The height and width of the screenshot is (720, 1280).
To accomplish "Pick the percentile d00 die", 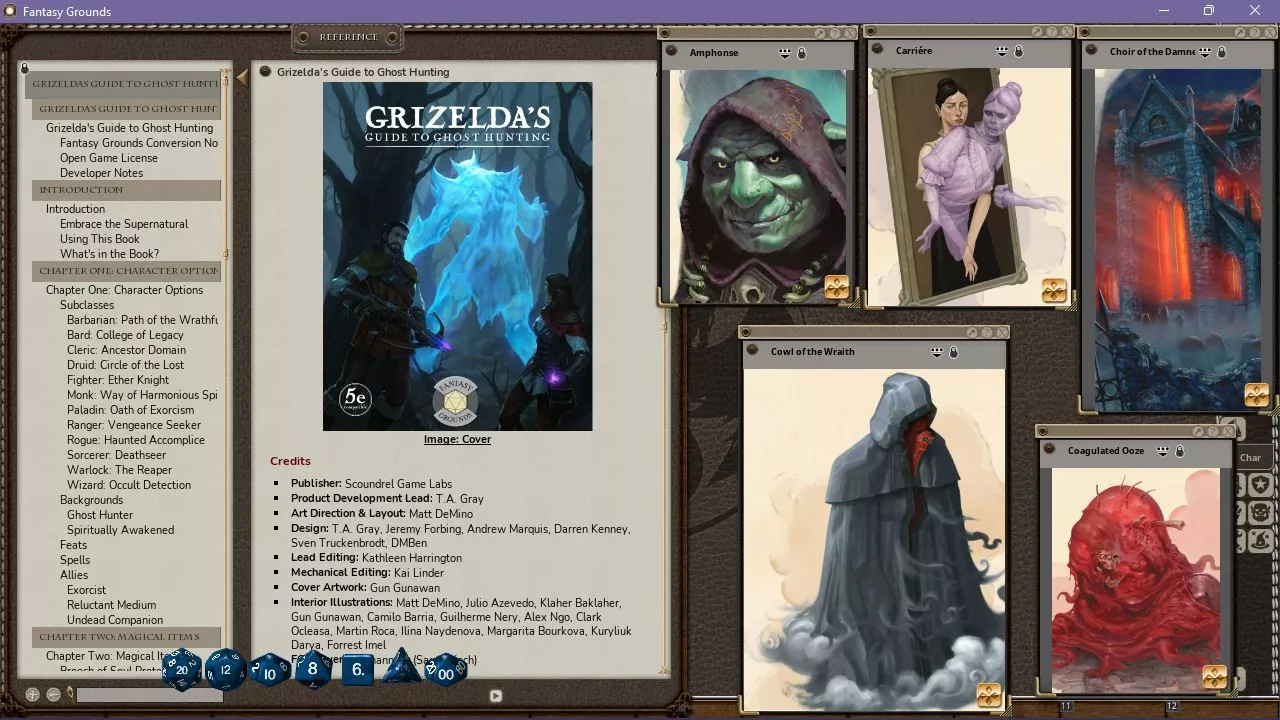I will coord(445,671).
